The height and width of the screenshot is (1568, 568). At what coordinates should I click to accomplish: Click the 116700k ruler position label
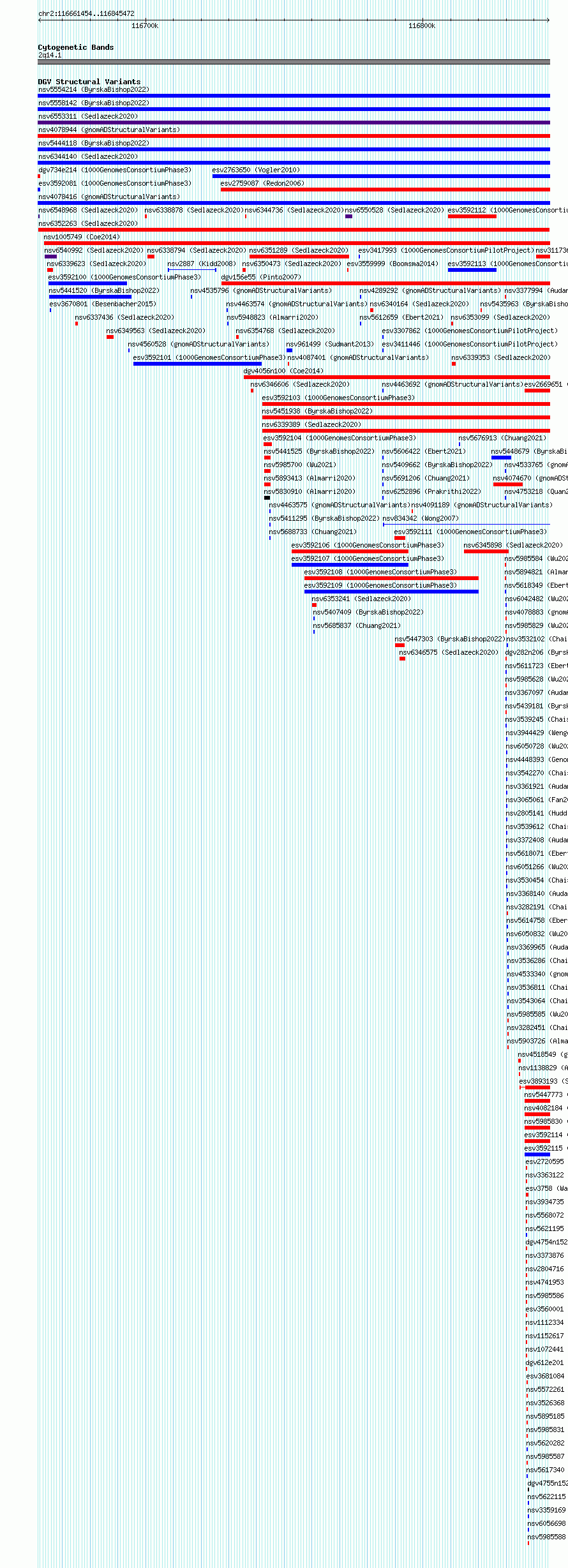[145, 26]
